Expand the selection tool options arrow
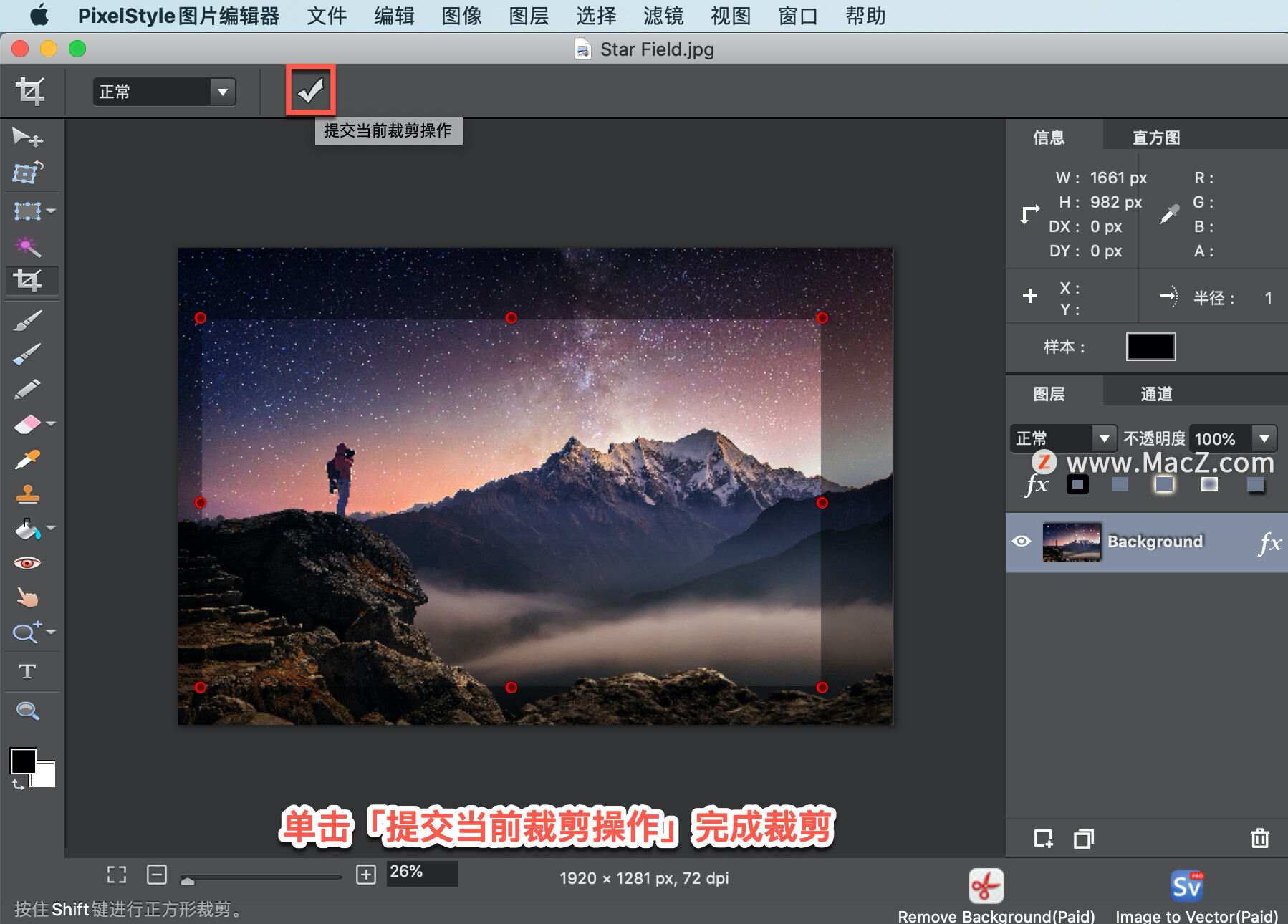 pyautogui.click(x=50, y=211)
